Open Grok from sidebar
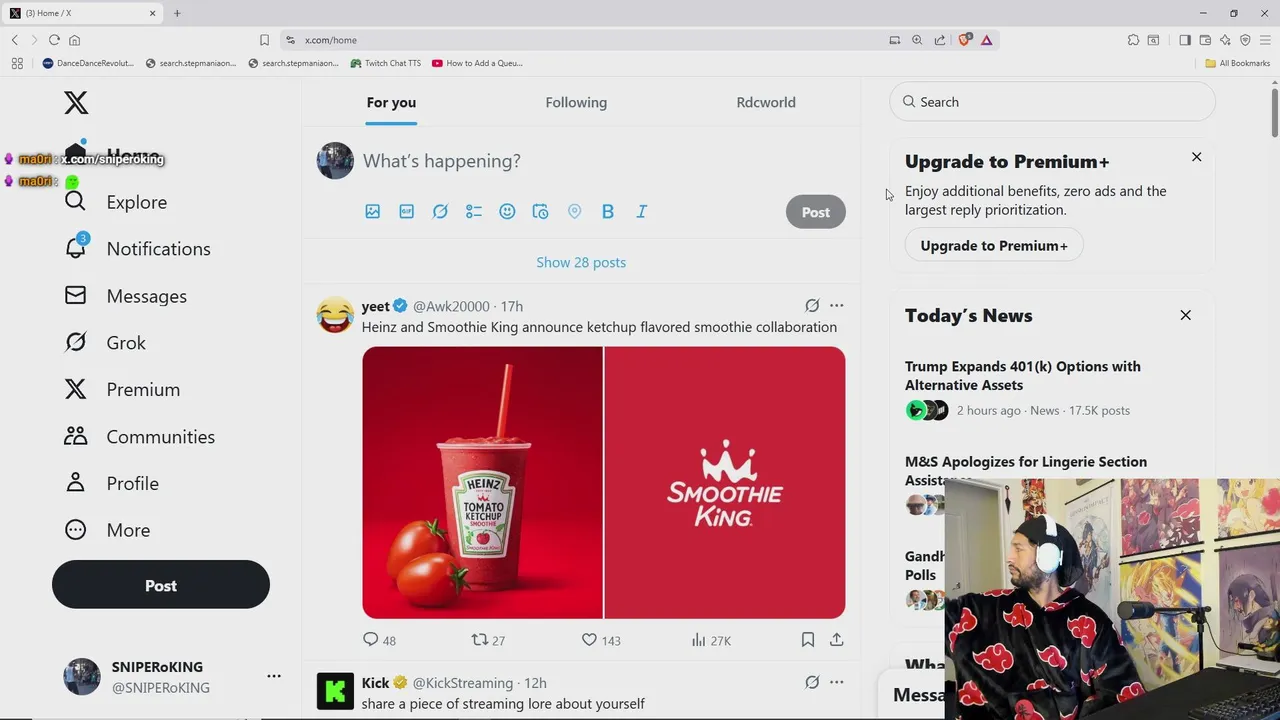 coord(105,343)
